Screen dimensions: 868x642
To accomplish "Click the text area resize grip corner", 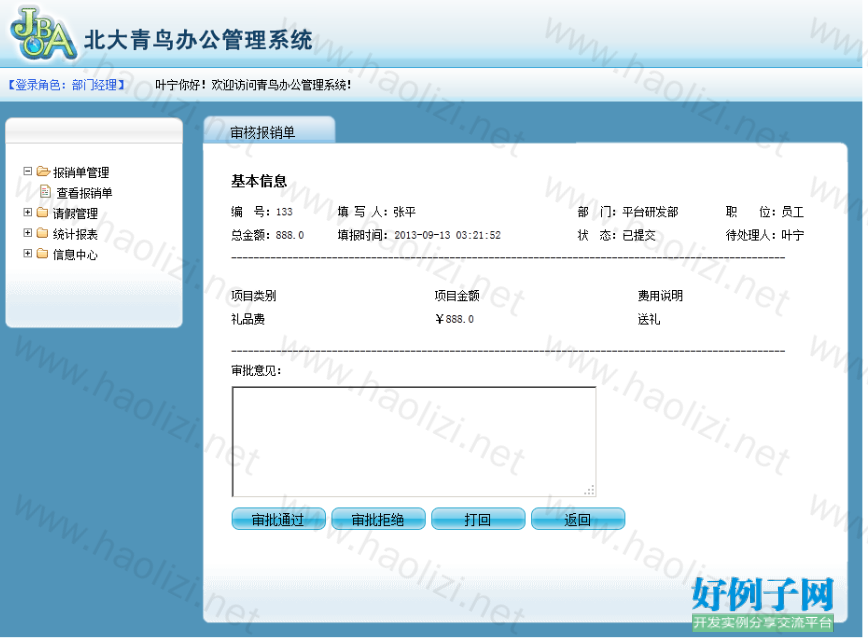I will 590,490.
